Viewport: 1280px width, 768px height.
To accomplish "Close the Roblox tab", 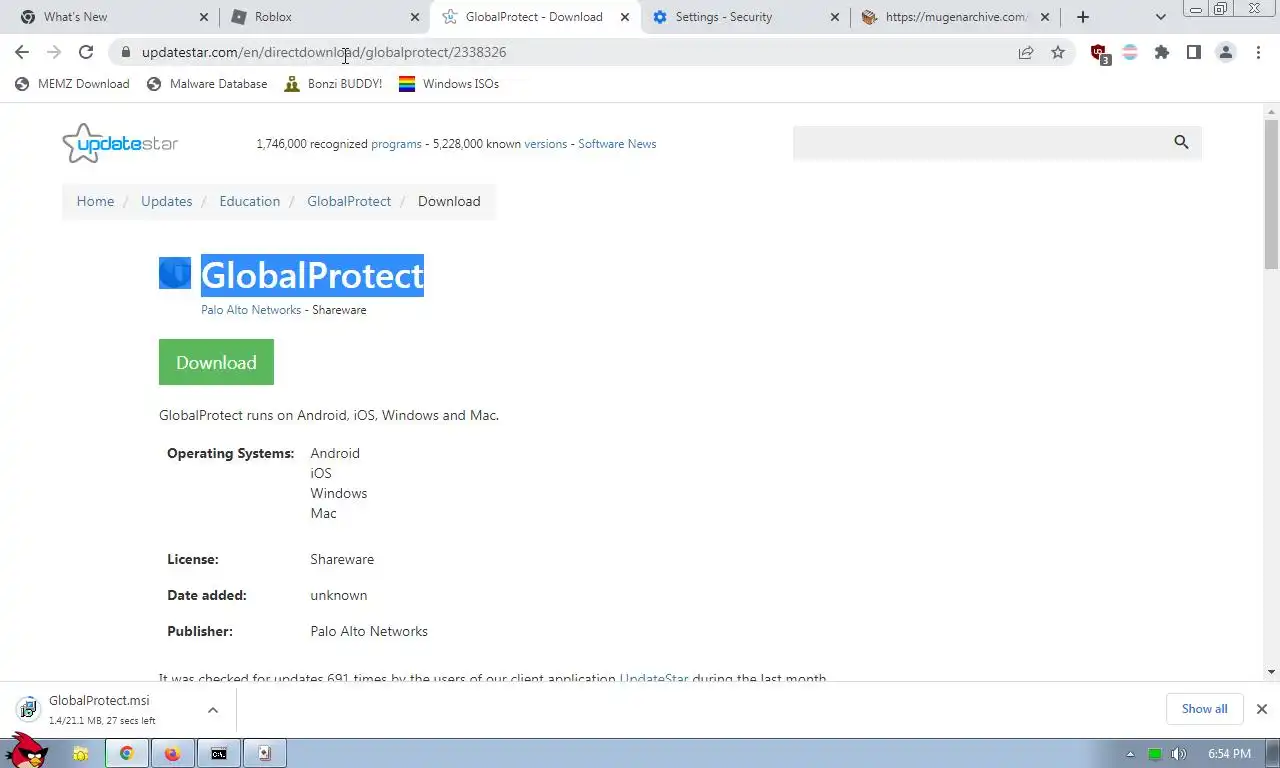I will coord(415,17).
